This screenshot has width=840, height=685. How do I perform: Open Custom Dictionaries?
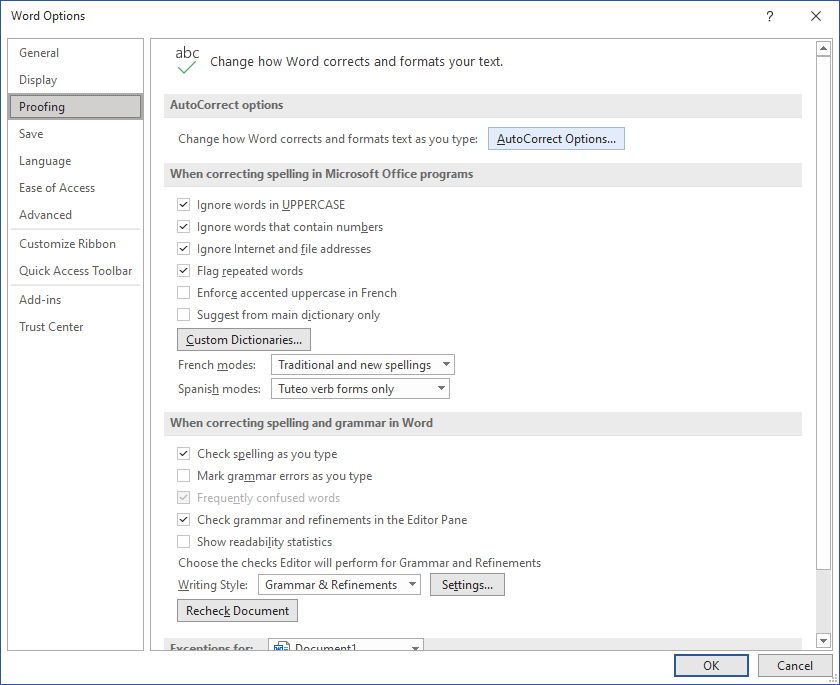(x=243, y=339)
